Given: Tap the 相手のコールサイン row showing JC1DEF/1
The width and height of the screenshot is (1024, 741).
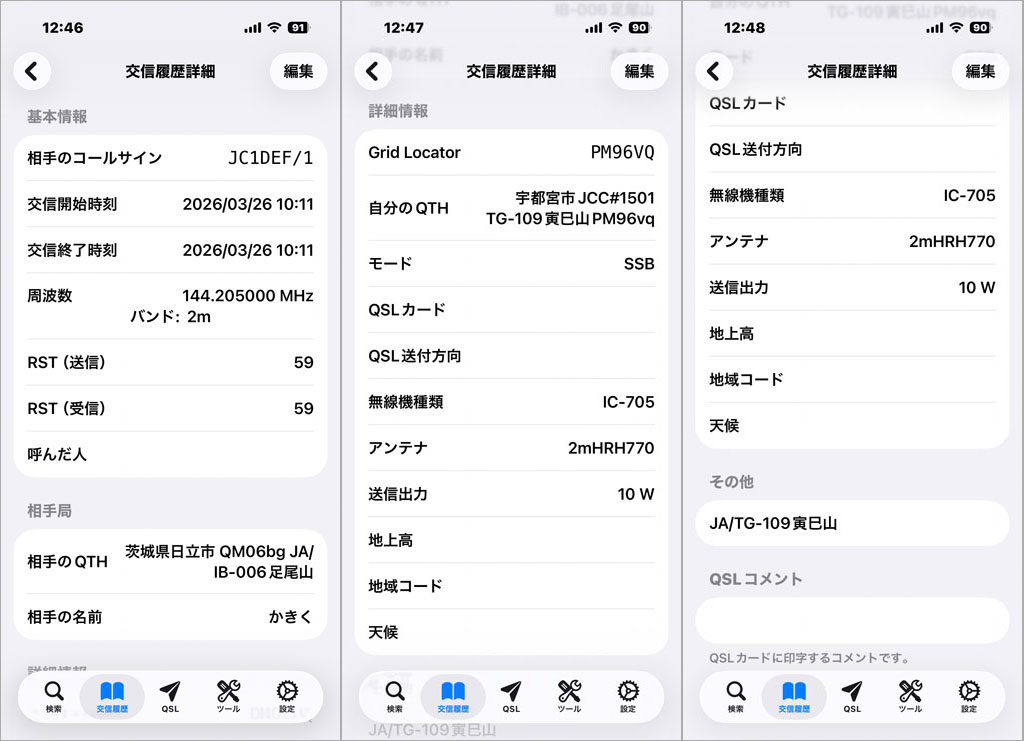Looking at the screenshot, I should [x=170, y=158].
